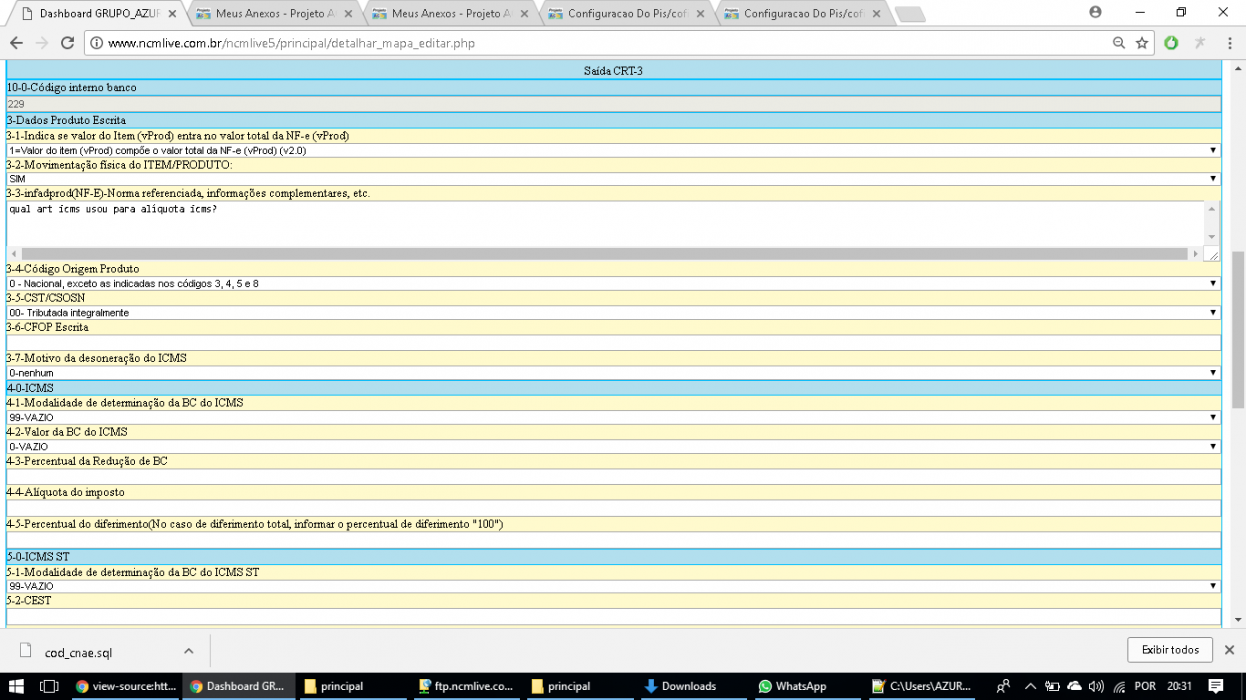Viewport: 1246px width, 700px height.
Task: Click the 3-6-CFOP Escrita input field
Action: [x=613, y=342]
